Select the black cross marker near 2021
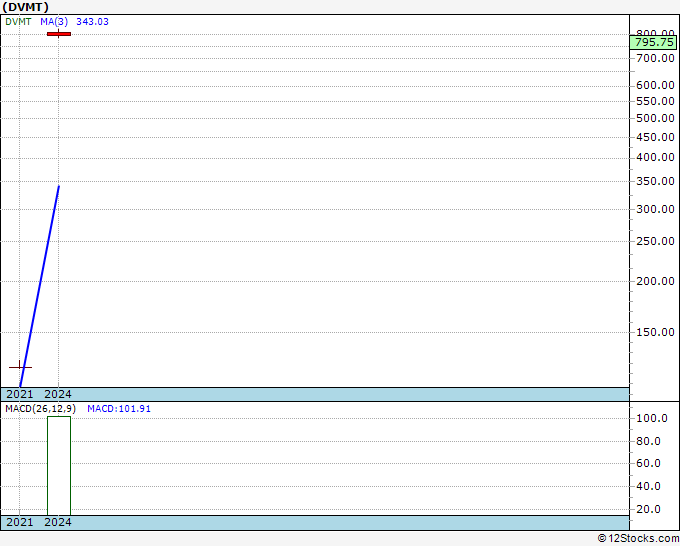This screenshot has height=546, width=680. 20,367
